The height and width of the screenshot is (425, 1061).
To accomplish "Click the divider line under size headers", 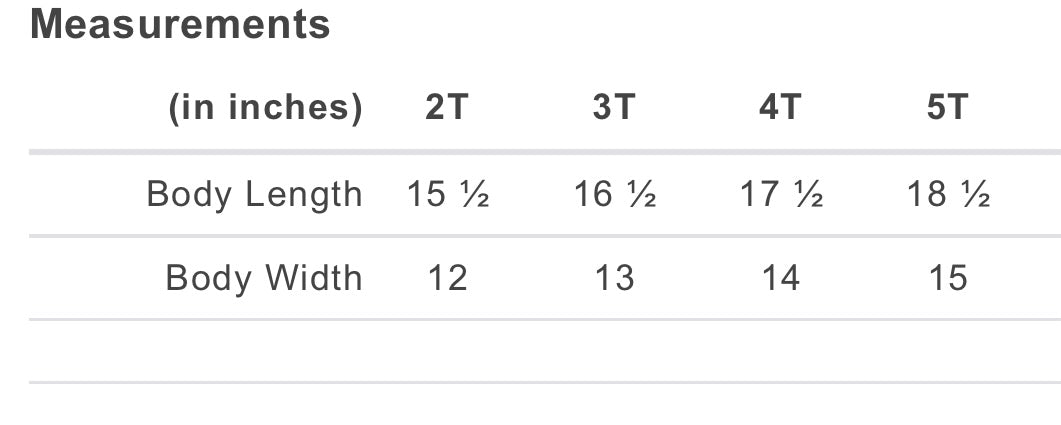I will click(545, 153).
